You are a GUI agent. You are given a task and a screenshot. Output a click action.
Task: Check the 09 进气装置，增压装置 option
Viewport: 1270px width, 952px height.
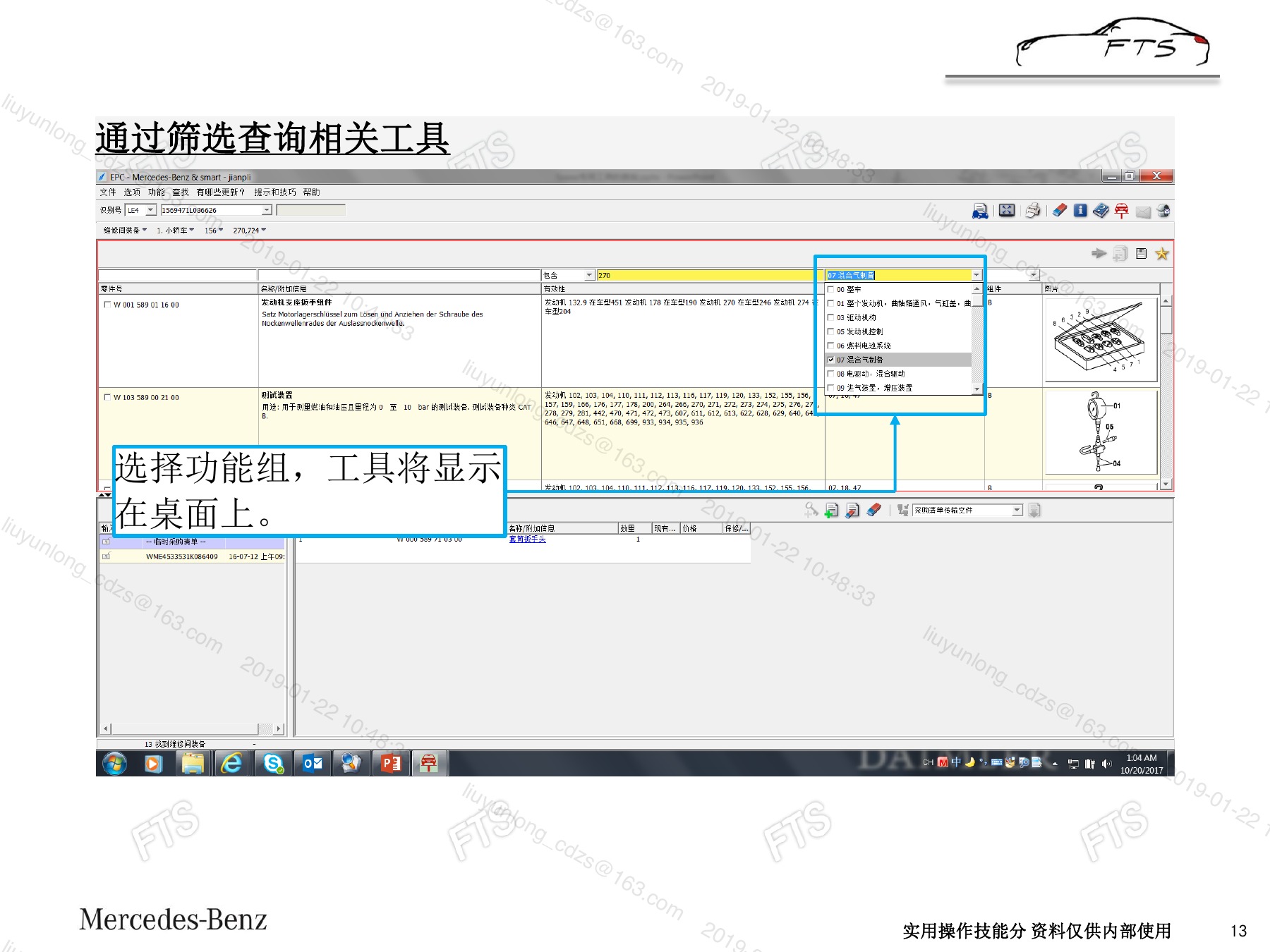pos(831,388)
